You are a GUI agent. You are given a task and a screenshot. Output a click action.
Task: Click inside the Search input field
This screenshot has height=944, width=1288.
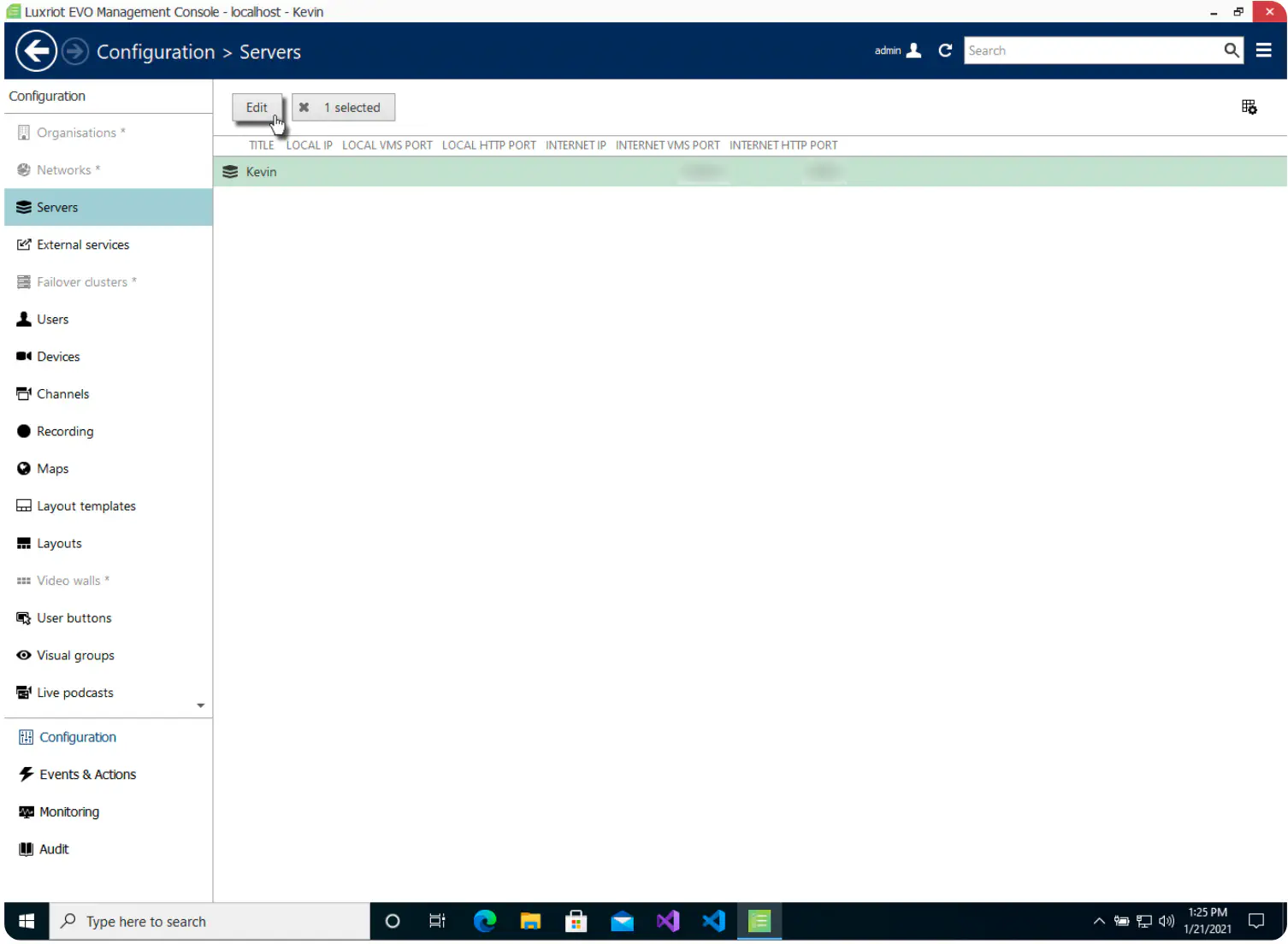(1092, 50)
